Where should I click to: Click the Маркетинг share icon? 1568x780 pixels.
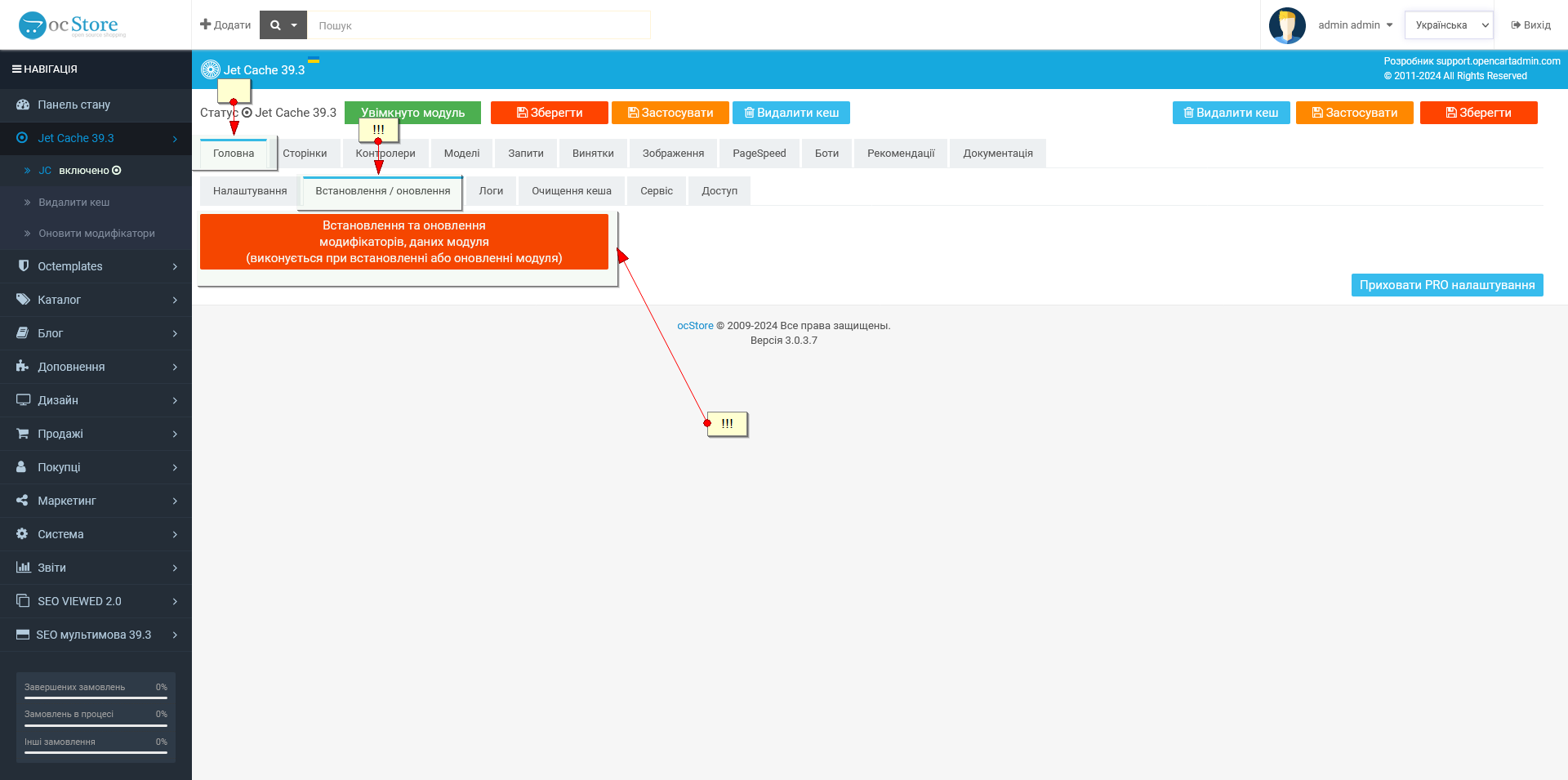click(x=22, y=501)
